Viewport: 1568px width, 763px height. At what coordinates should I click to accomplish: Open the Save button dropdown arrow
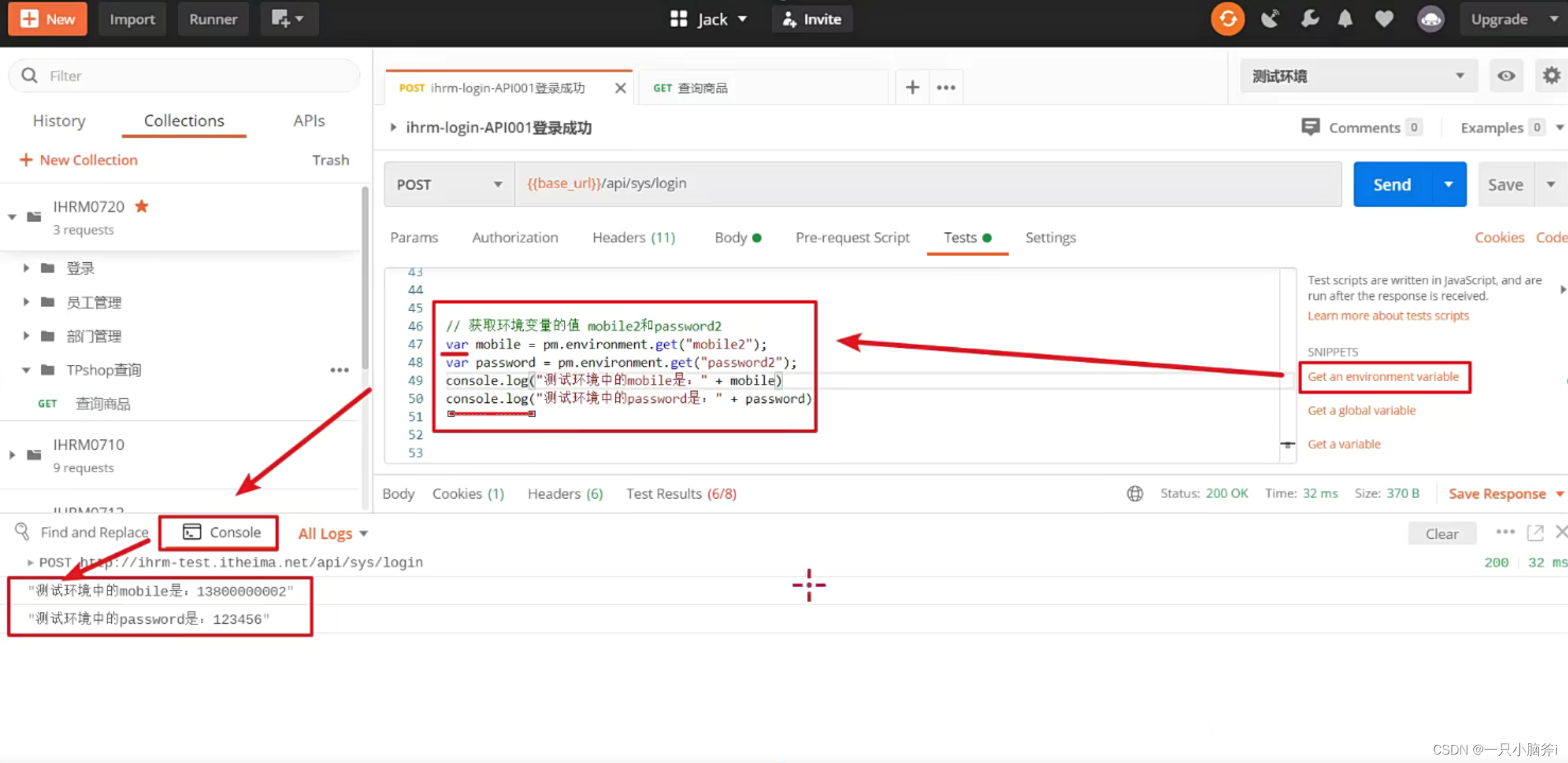[1551, 185]
